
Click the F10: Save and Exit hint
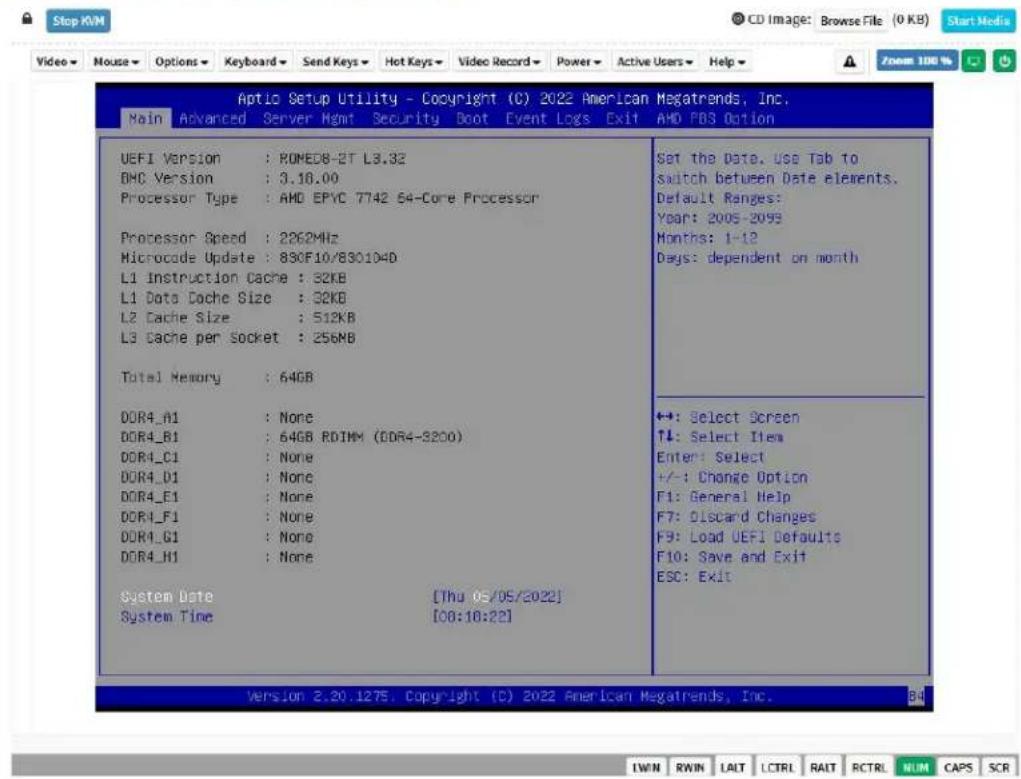tap(731, 557)
